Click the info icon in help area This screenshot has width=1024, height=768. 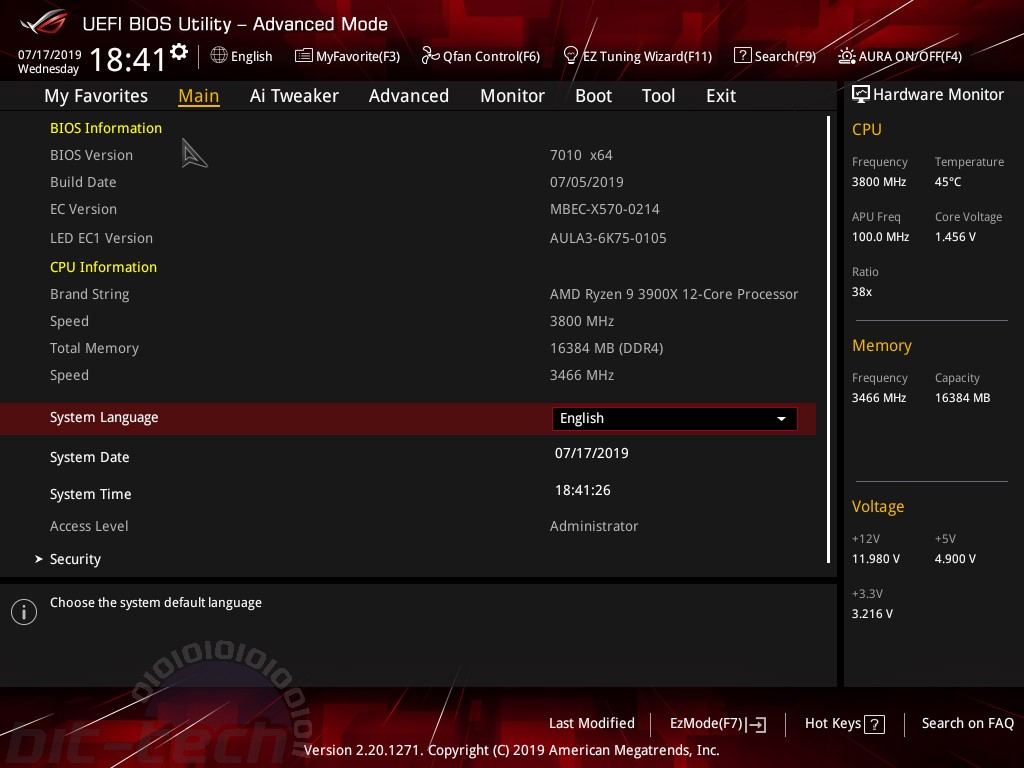(x=24, y=612)
